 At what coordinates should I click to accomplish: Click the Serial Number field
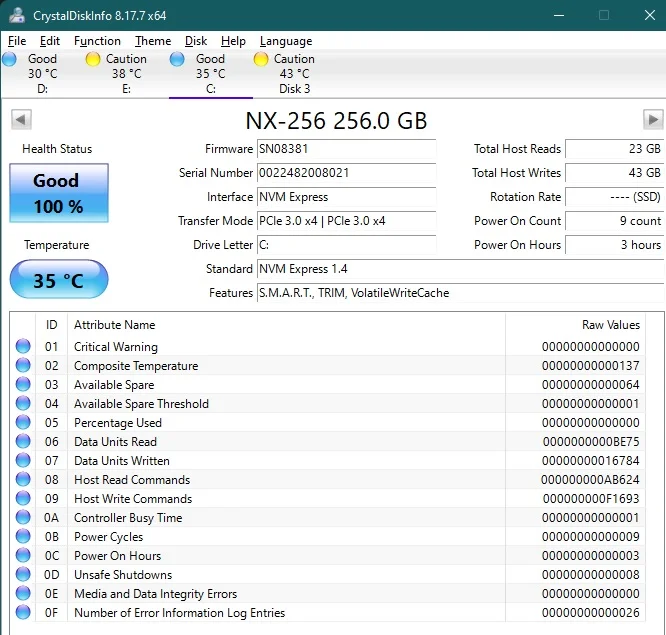[346, 173]
